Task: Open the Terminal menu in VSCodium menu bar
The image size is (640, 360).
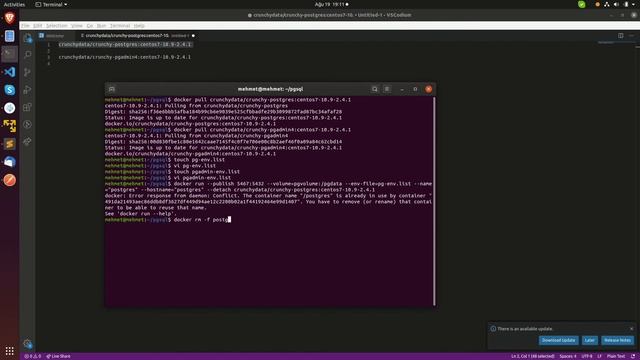Action: [120, 25]
